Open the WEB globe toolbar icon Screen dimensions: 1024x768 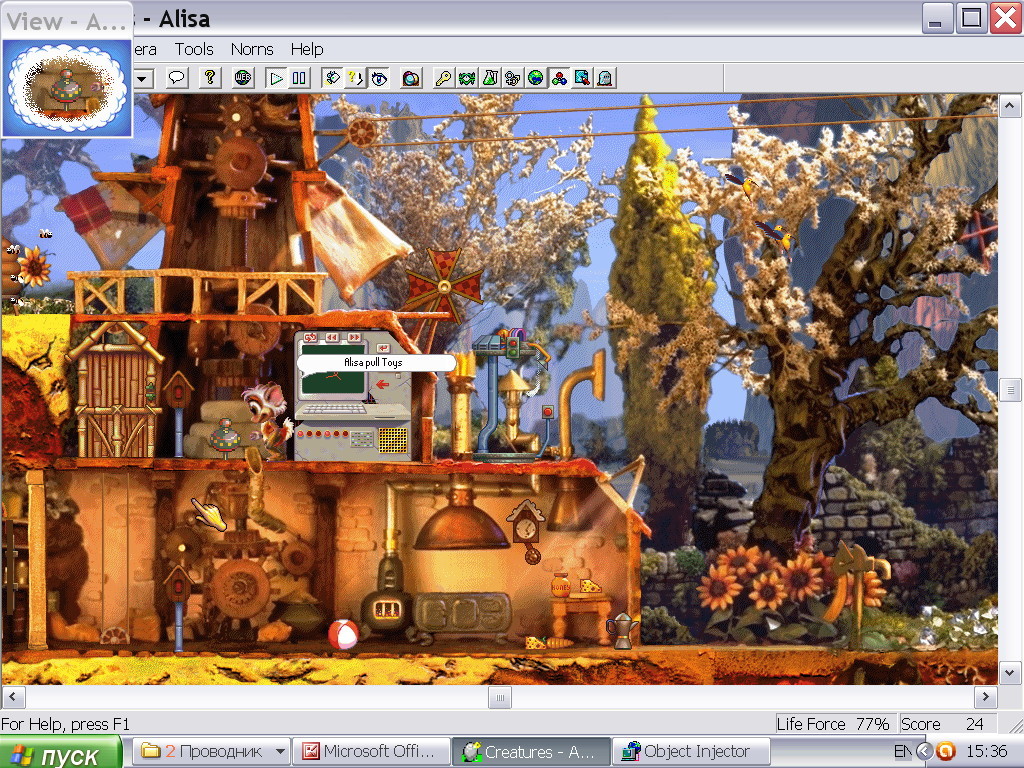click(243, 78)
